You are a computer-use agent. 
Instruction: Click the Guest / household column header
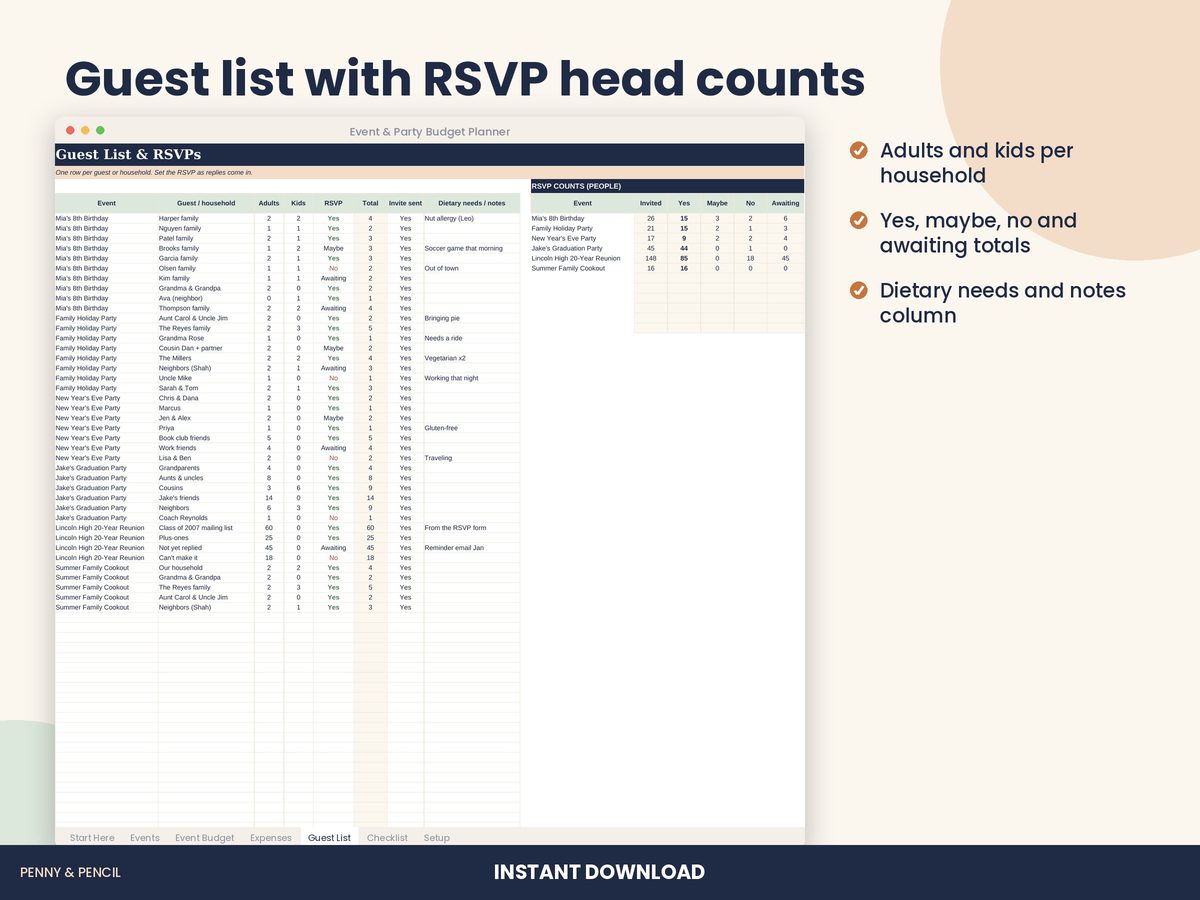(206, 203)
